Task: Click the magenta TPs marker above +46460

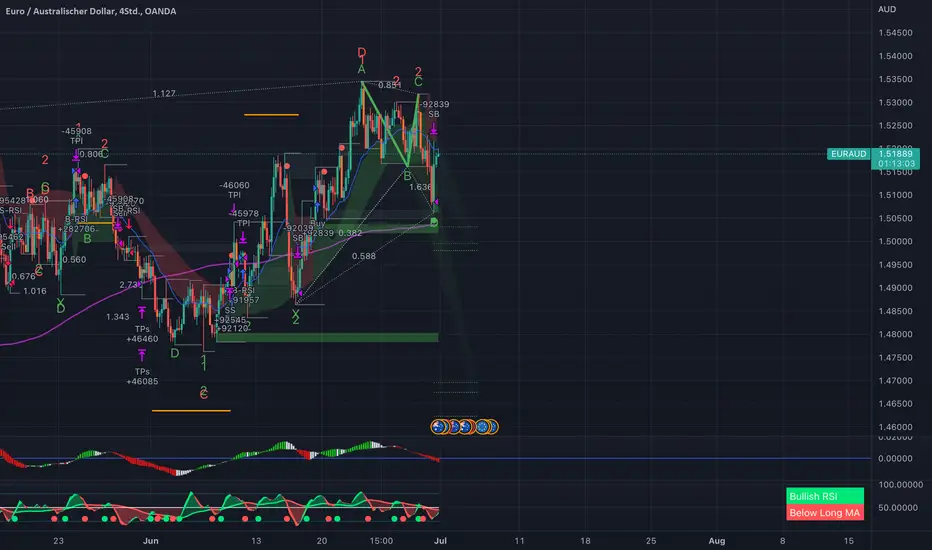Action: pyautogui.click(x=141, y=312)
